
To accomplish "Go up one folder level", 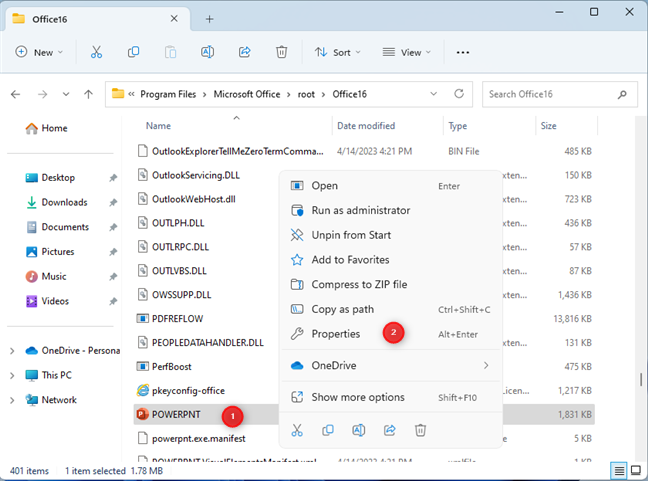I will 88,94.
